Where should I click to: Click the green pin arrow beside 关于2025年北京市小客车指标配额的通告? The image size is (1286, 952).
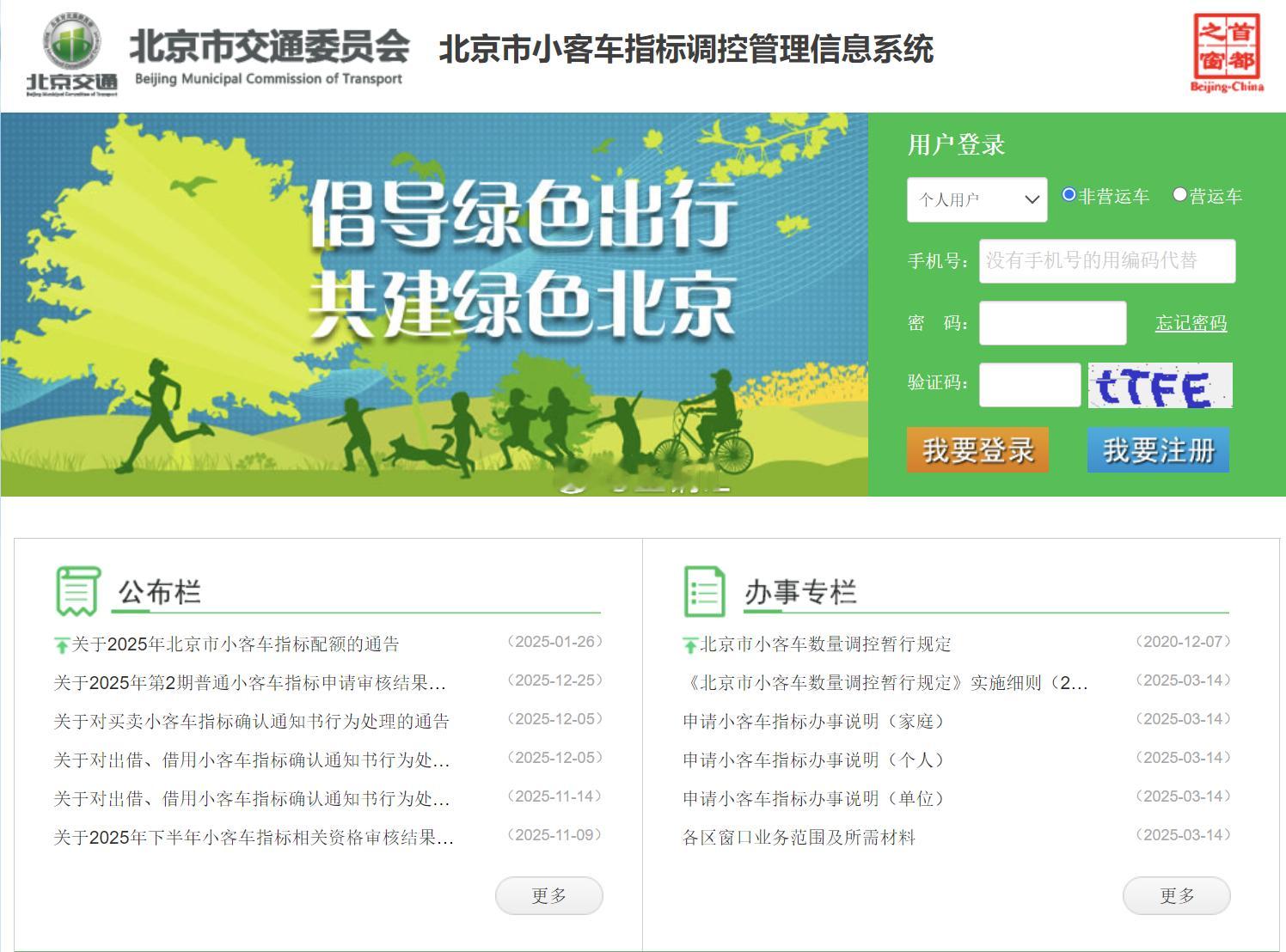pos(62,644)
